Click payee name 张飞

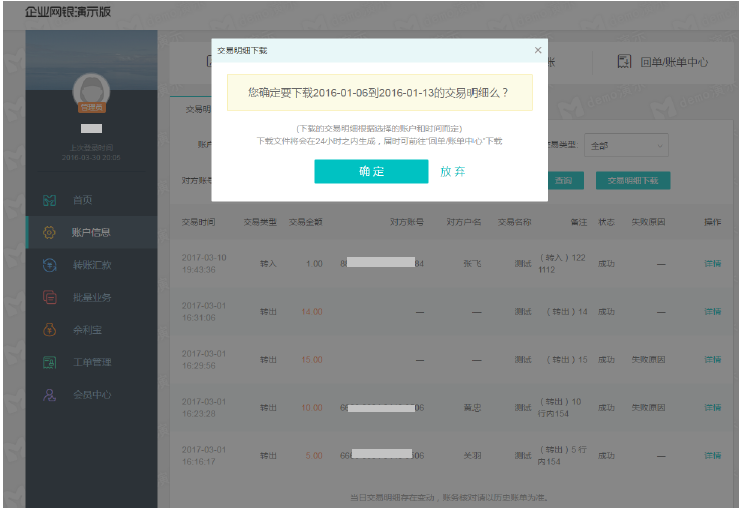(472, 264)
